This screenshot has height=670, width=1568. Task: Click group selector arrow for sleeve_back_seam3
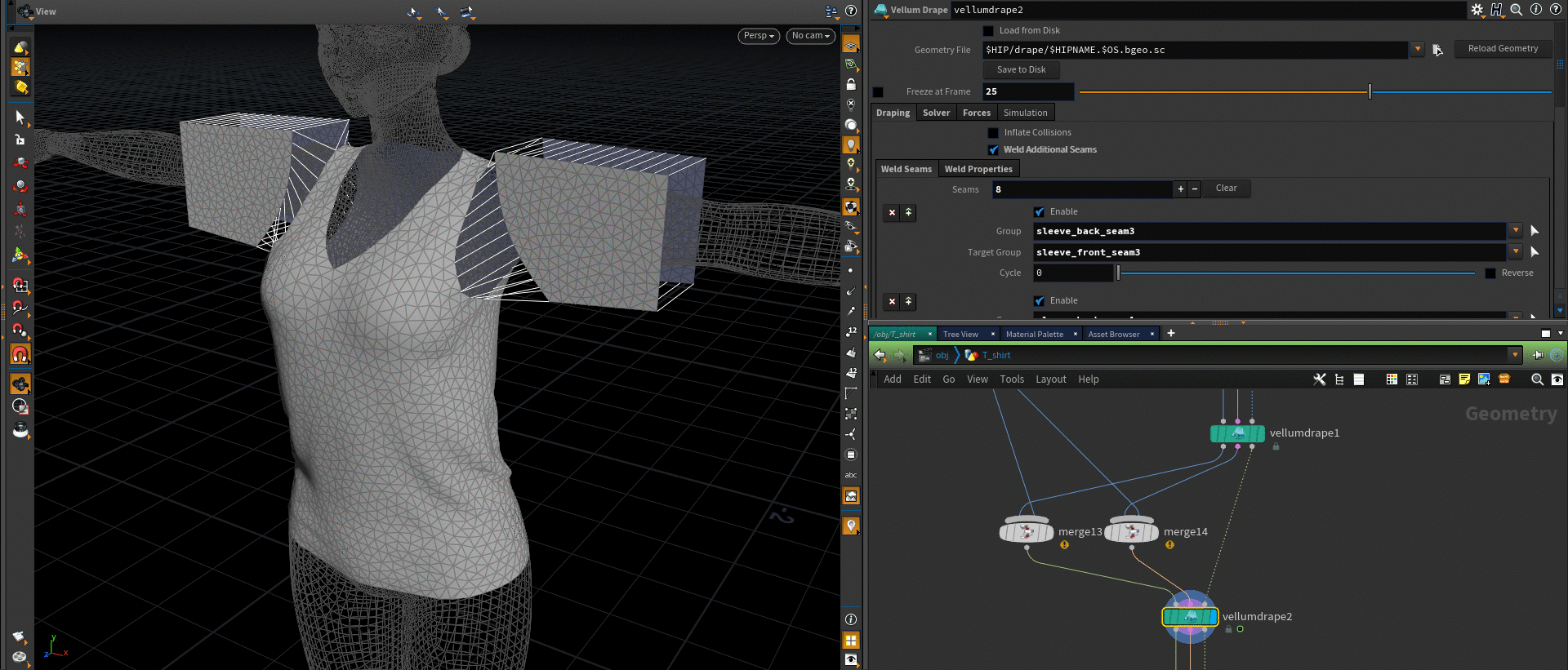pos(1535,231)
